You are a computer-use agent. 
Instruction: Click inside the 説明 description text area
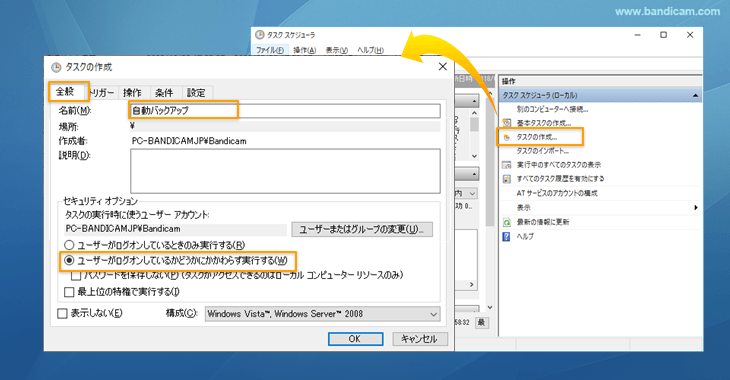click(x=285, y=171)
